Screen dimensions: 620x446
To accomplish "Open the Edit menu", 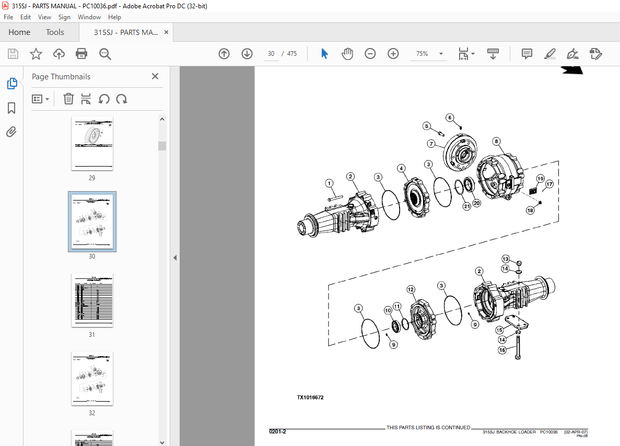I will [25, 17].
